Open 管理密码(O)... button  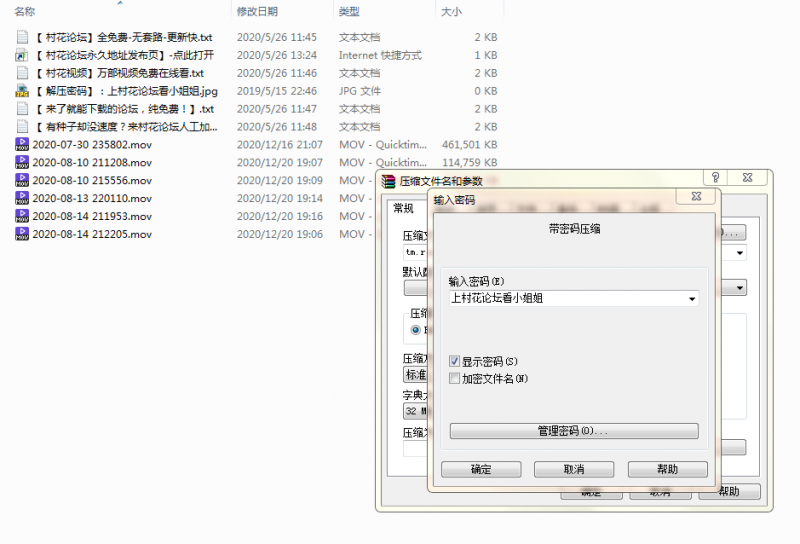coord(574,431)
